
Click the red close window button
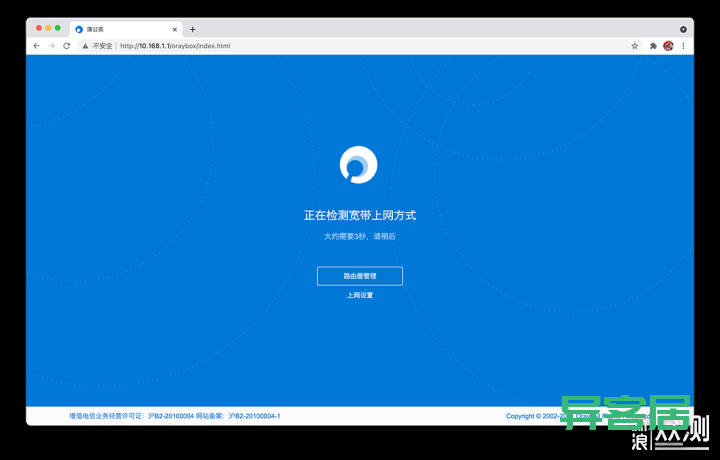click(39, 28)
